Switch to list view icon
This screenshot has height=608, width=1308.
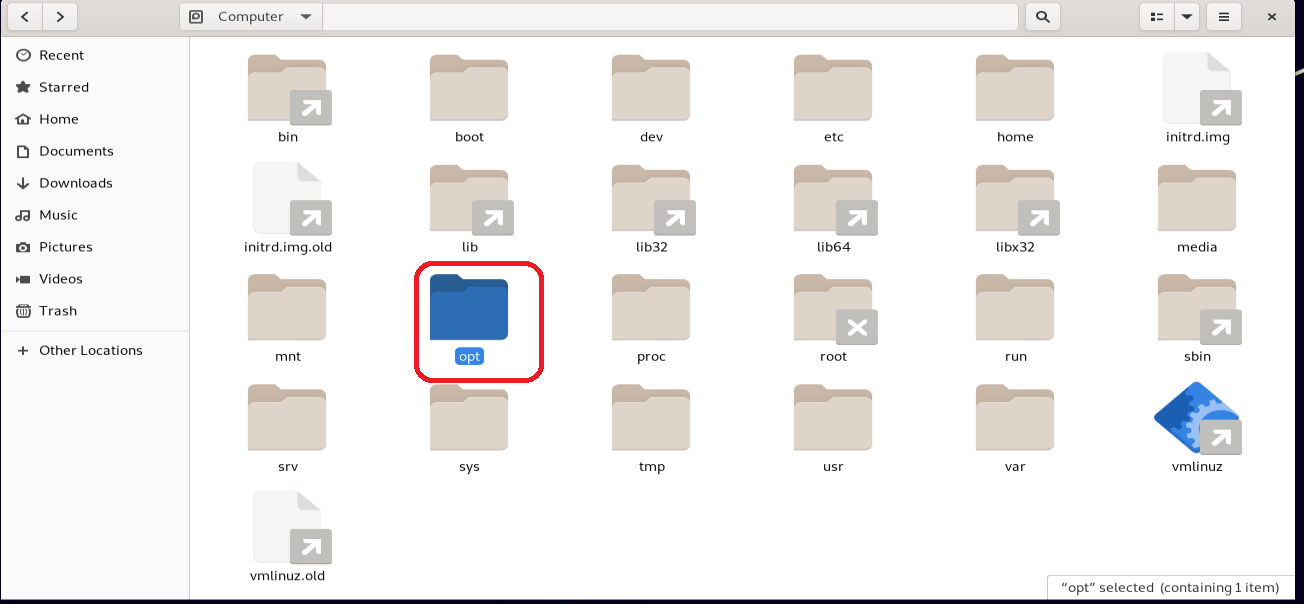point(1157,16)
